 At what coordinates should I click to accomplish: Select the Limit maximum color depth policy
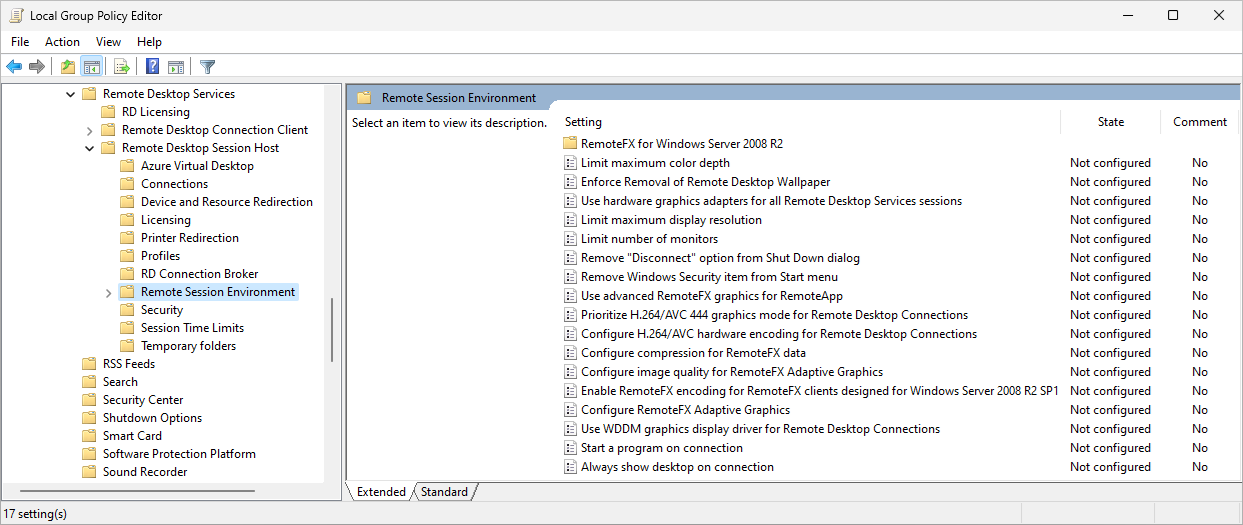655,163
